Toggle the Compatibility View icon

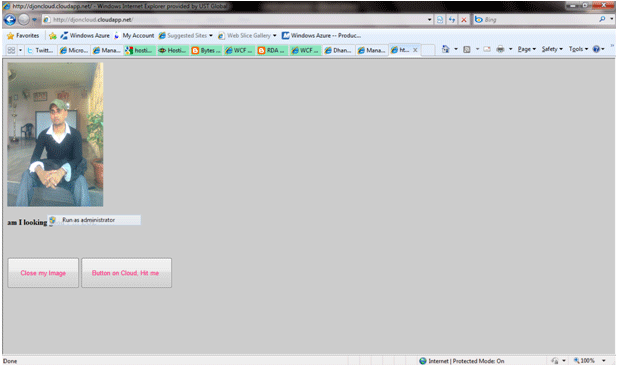point(440,19)
